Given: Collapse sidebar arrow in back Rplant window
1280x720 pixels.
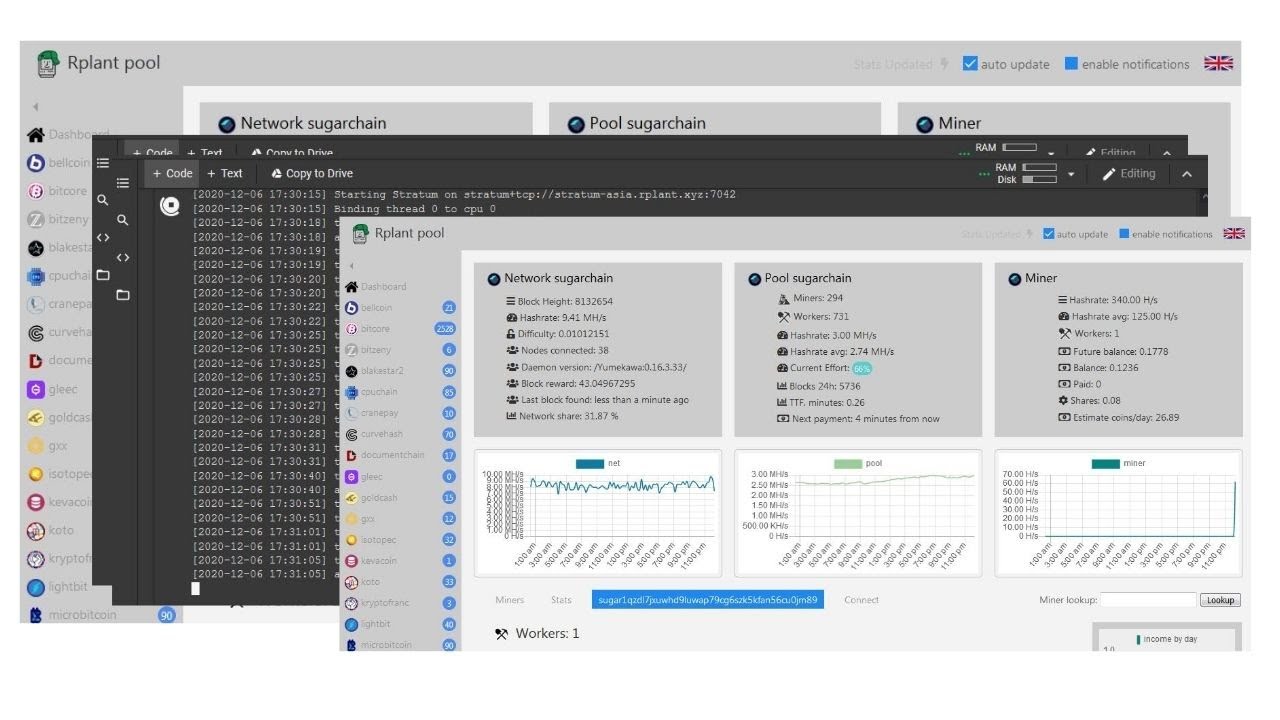Looking at the screenshot, I should [x=35, y=106].
